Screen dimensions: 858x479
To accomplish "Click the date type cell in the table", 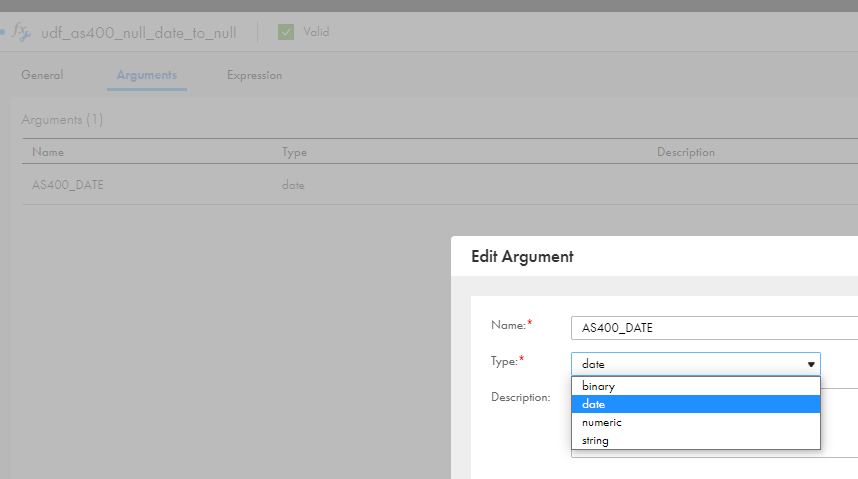I will pyautogui.click(x=293, y=185).
